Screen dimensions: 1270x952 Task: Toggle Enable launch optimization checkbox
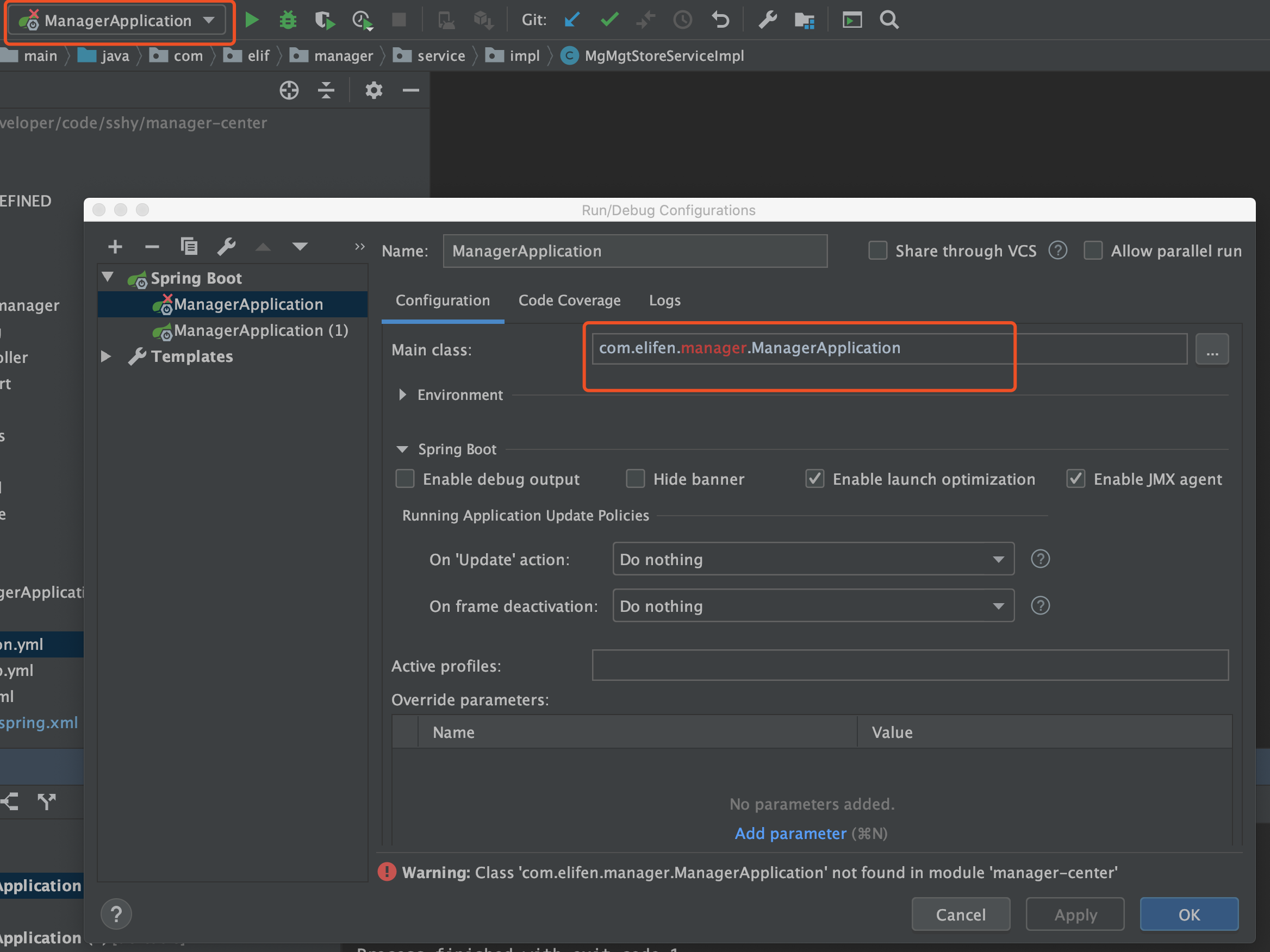click(x=815, y=478)
